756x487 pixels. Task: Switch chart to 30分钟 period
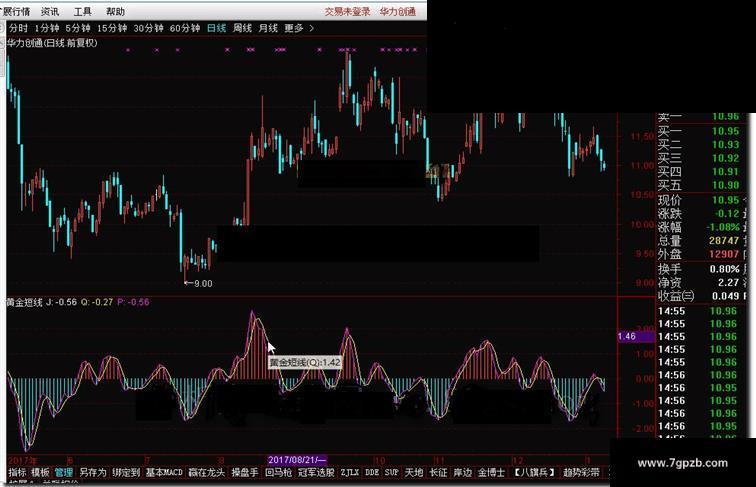pyautogui.click(x=148, y=28)
